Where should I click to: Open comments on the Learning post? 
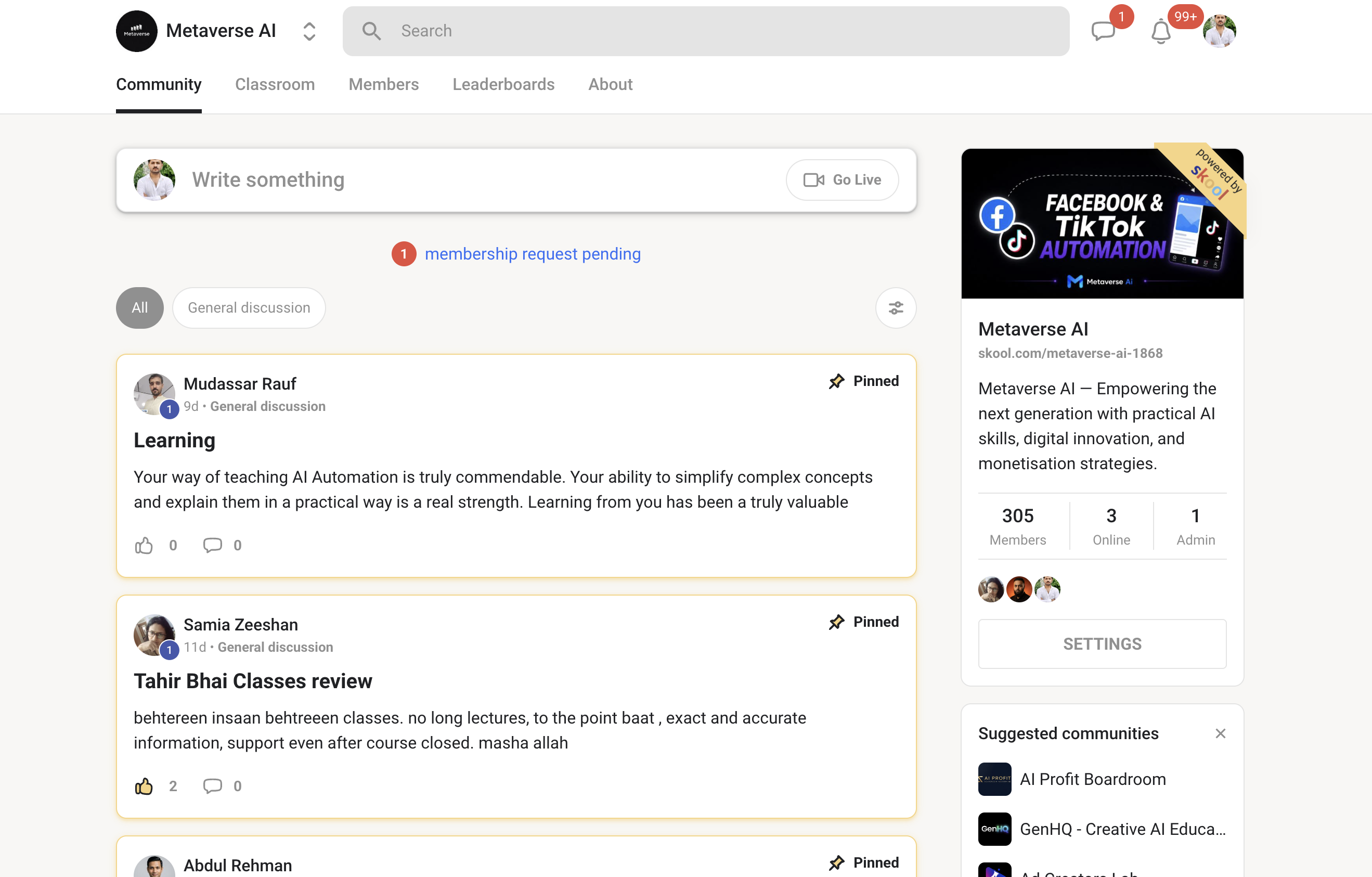[x=213, y=545]
